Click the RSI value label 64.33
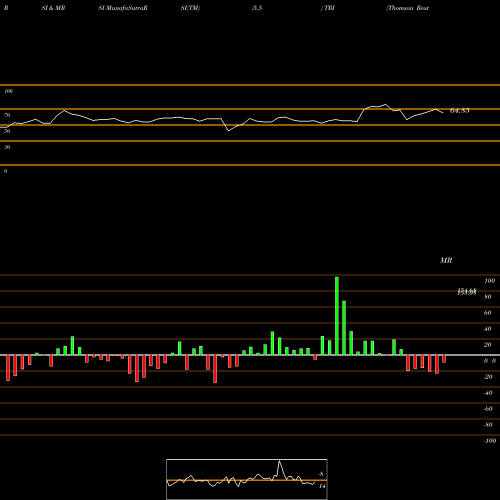 pos(460,111)
